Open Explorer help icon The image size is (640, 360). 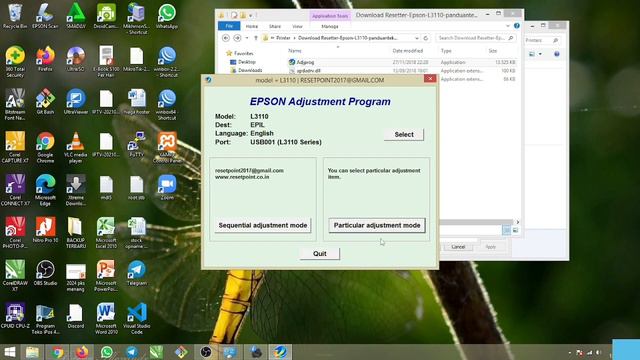click(517, 26)
